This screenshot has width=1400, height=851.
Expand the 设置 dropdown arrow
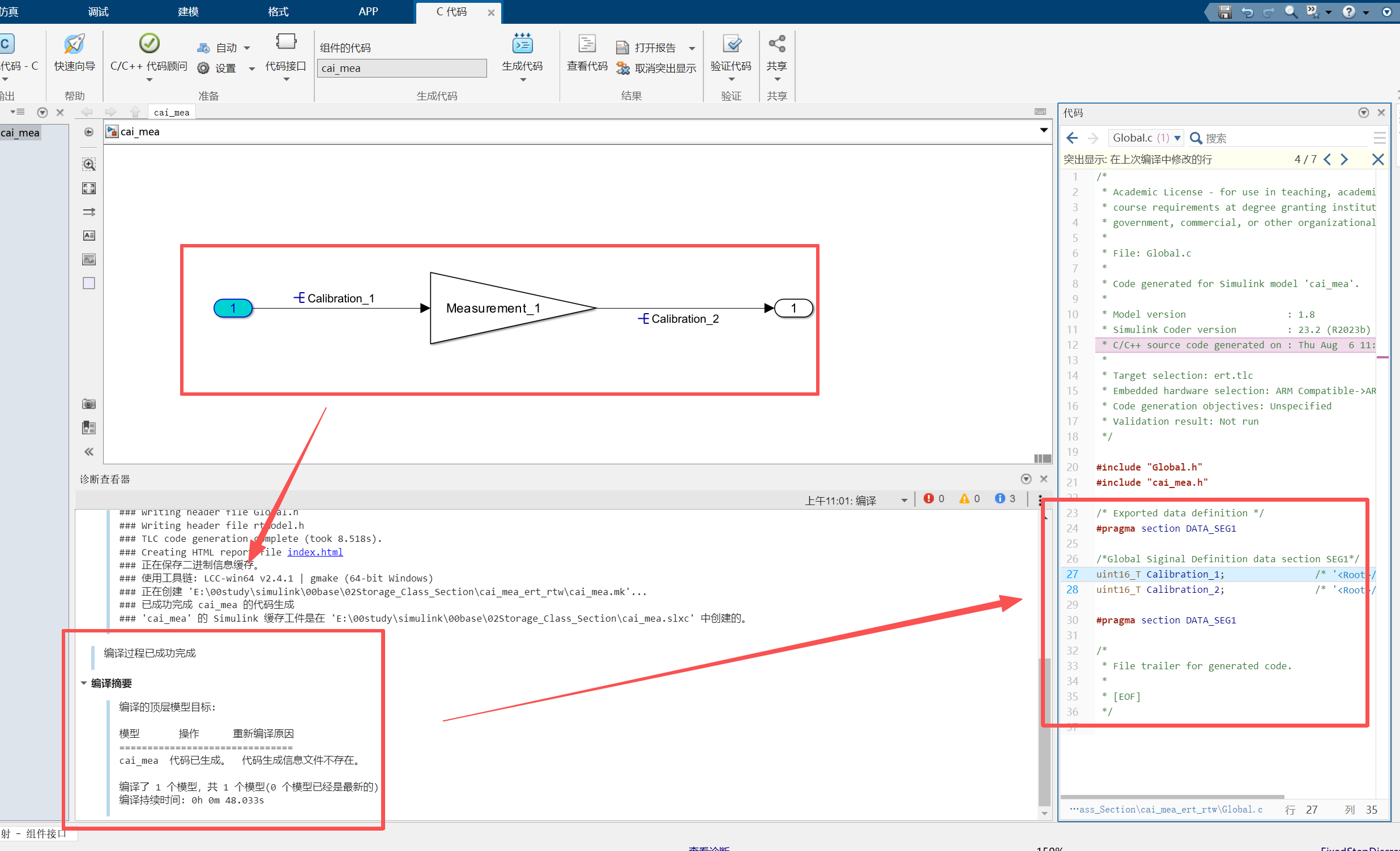click(251, 69)
